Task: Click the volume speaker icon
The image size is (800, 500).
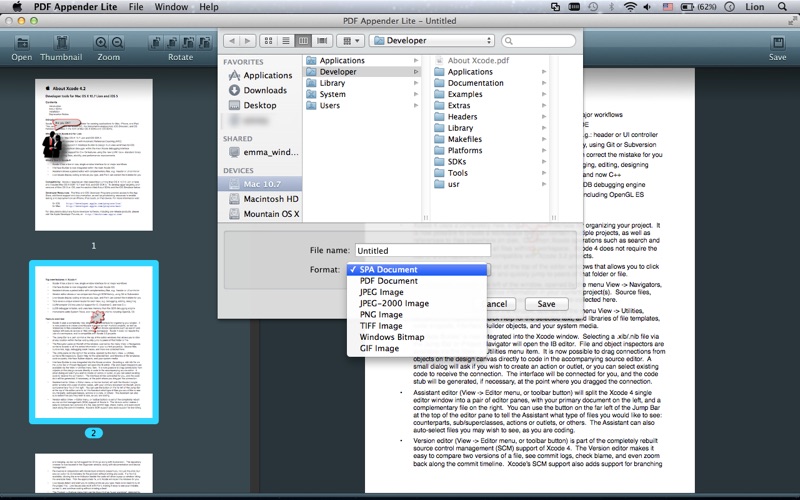Action: tap(647, 7)
